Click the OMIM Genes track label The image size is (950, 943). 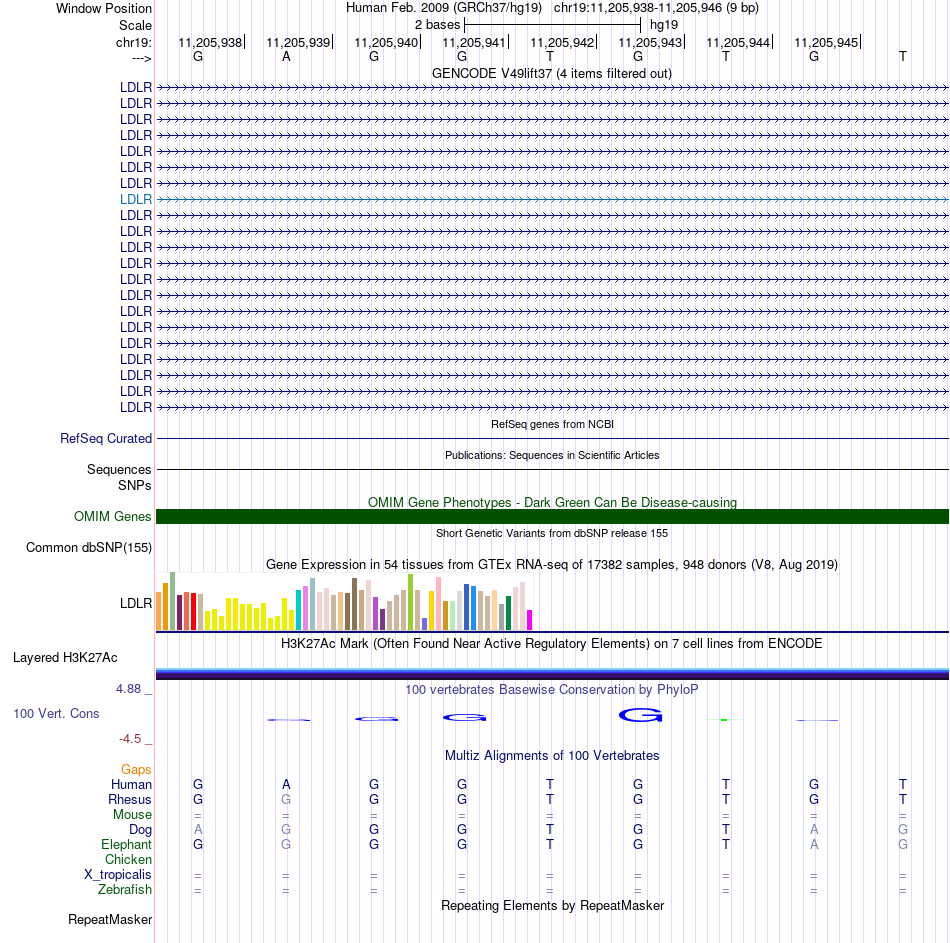(x=113, y=516)
